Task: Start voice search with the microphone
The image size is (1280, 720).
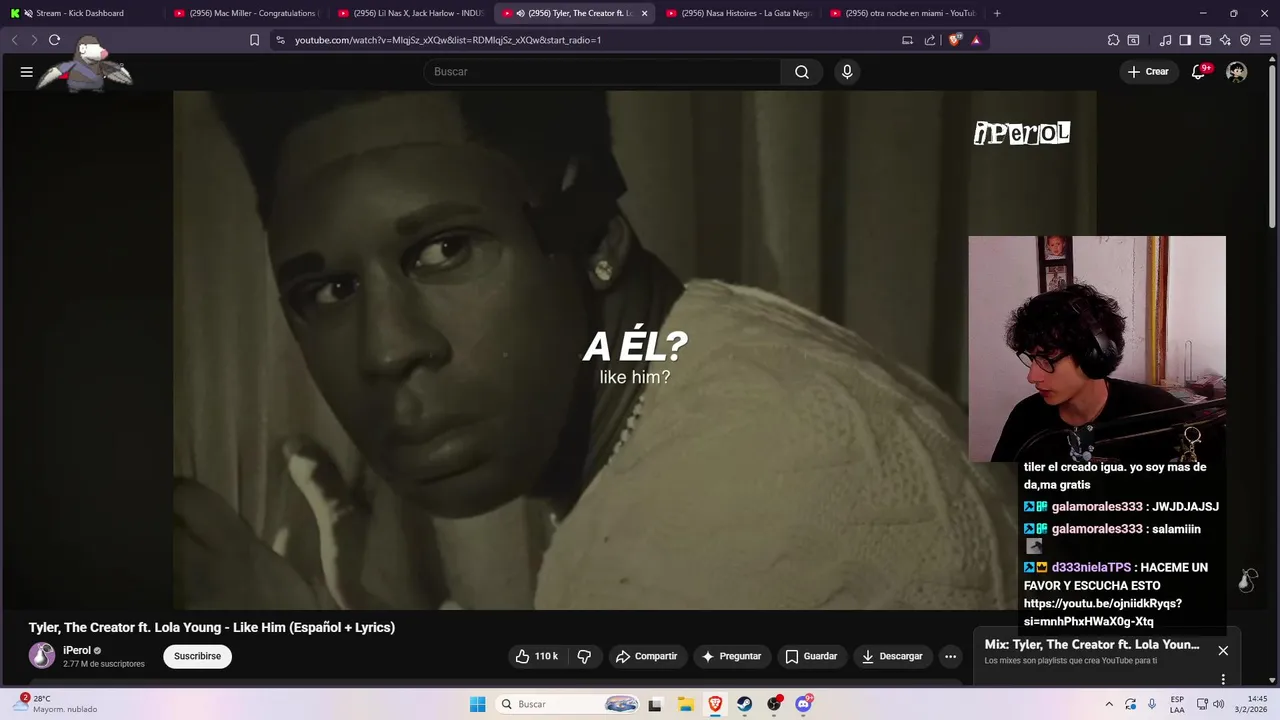Action: 847,72
